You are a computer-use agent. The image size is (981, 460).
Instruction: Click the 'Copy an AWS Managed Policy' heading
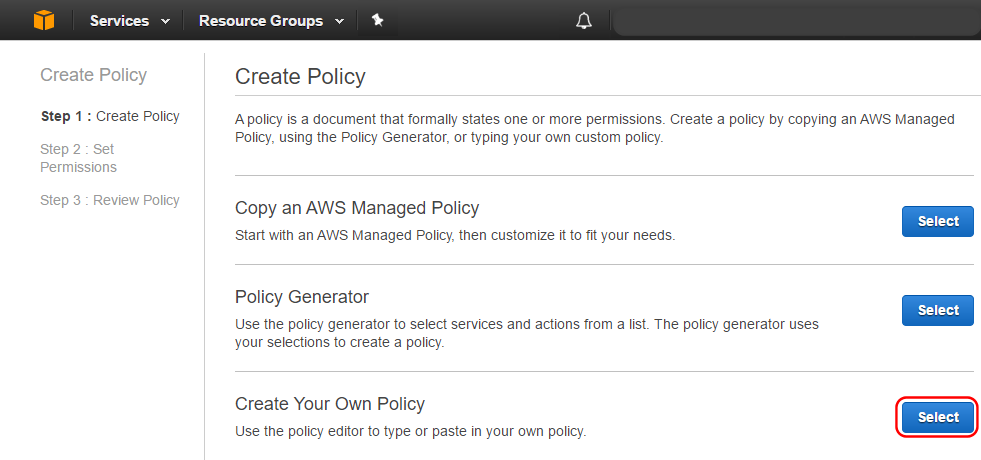(x=357, y=208)
